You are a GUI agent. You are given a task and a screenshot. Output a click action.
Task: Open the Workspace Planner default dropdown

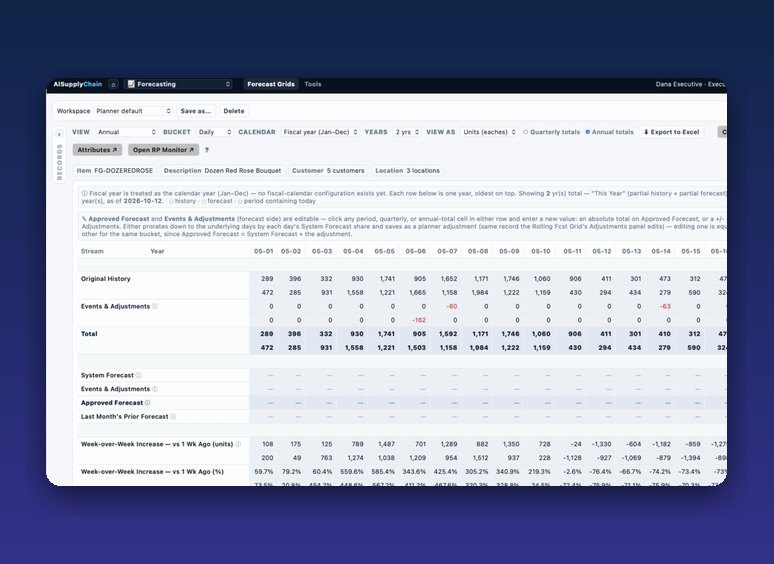(133, 111)
